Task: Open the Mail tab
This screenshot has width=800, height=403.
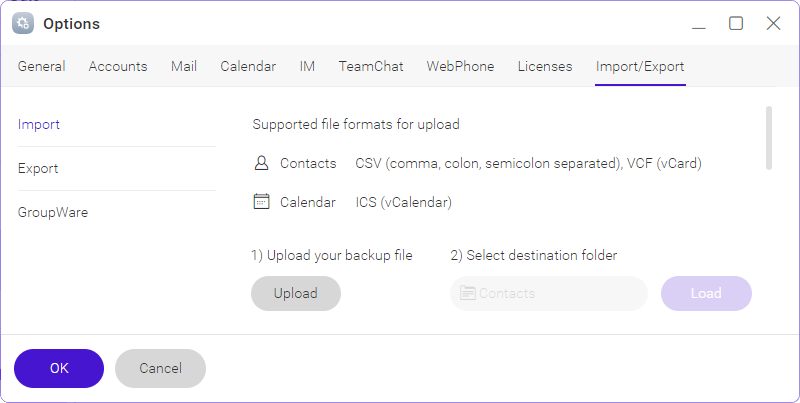Action: pyautogui.click(x=184, y=66)
